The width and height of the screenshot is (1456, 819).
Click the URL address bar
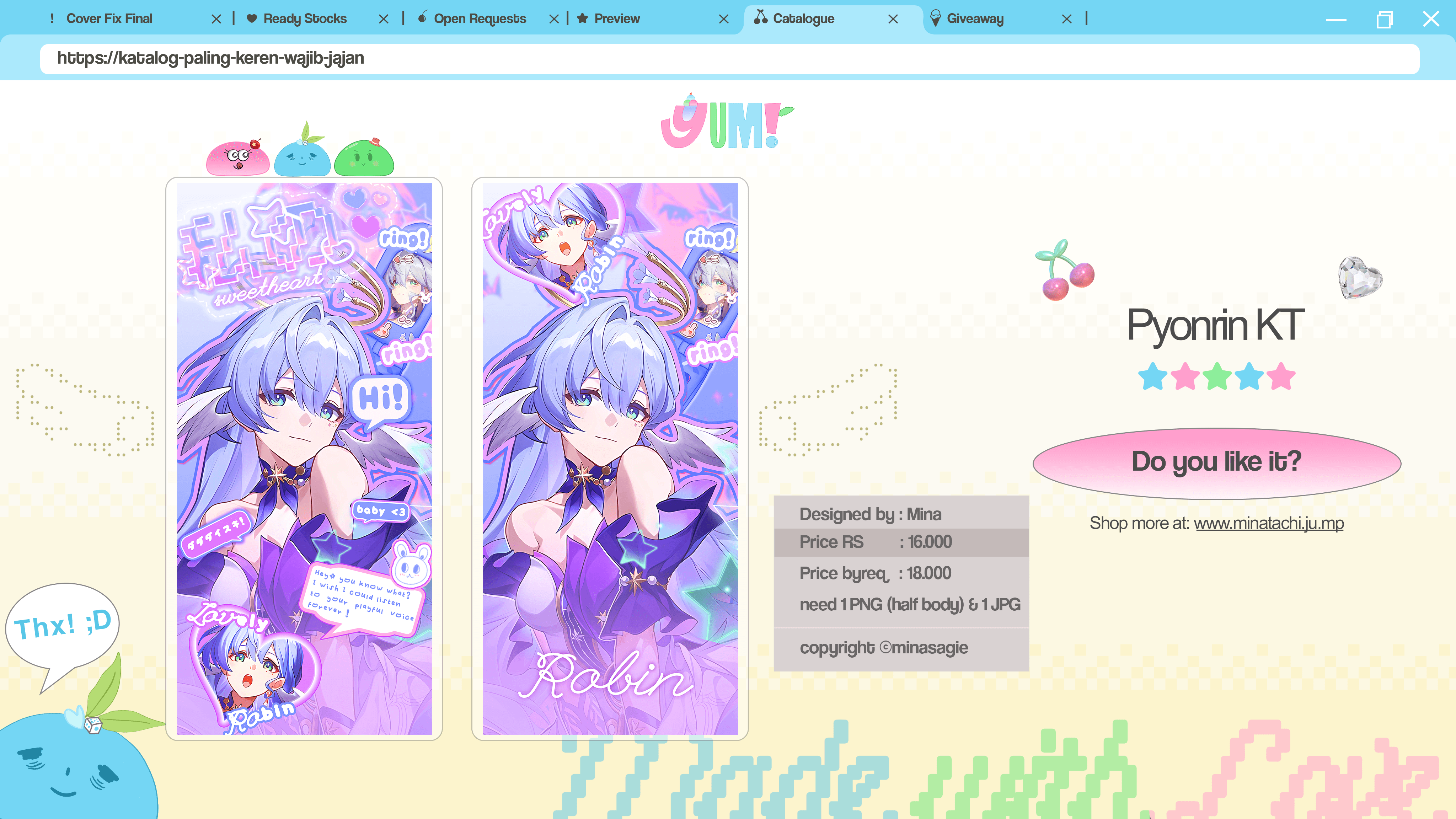pyautogui.click(x=729, y=58)
